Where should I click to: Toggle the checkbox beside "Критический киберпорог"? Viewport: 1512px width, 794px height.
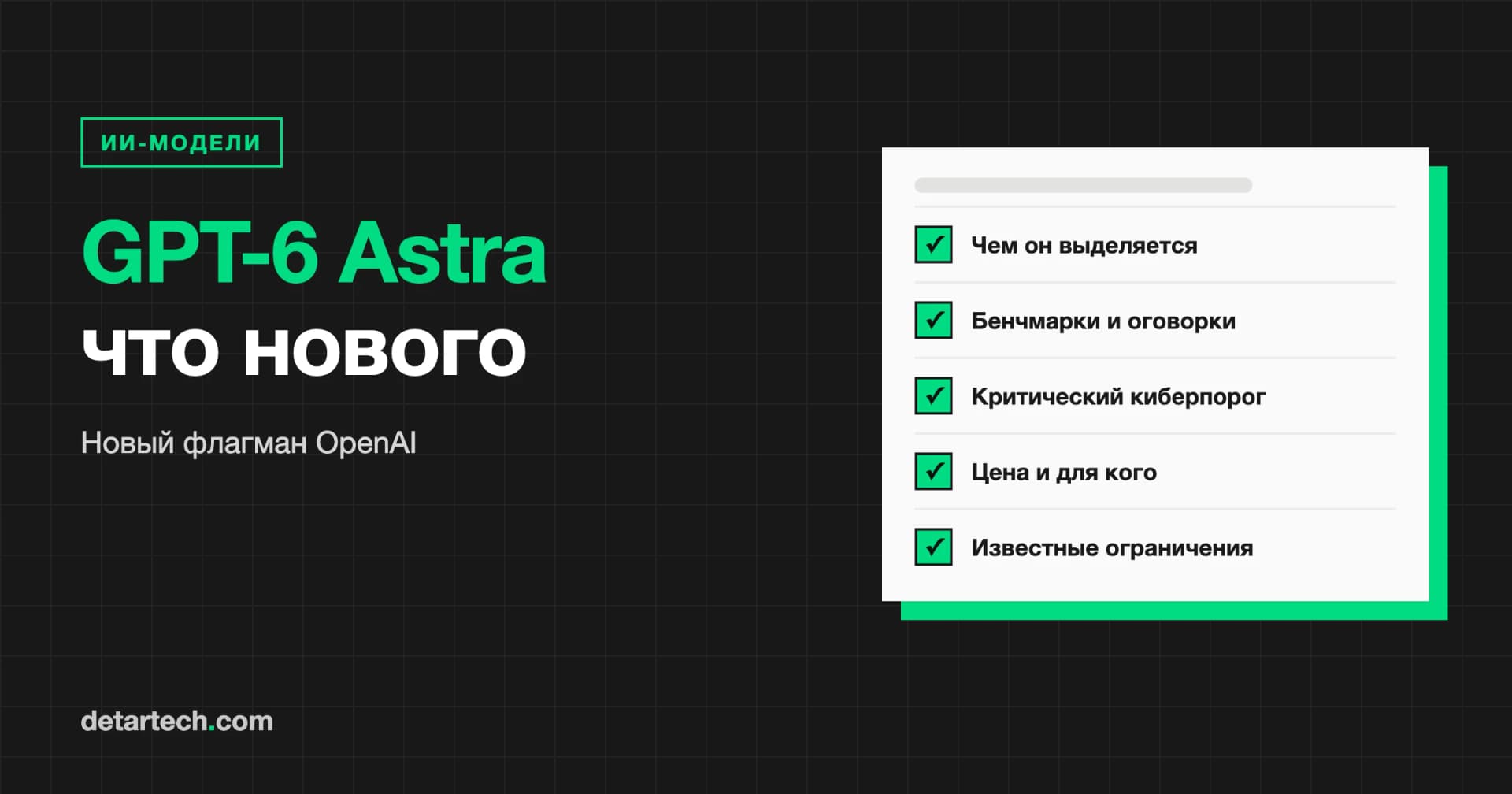(933, 395)
